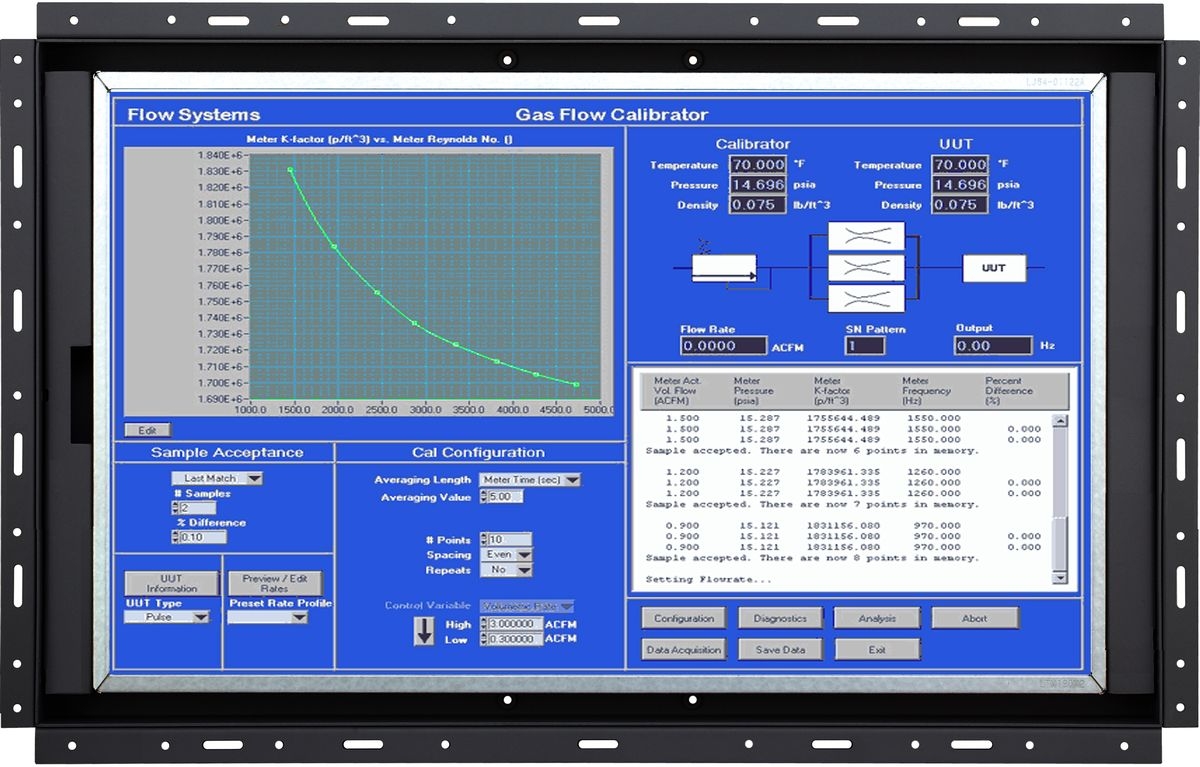Click the UUT Pressure field
This screenshot has height=767, width=1200.
(960, 184)
